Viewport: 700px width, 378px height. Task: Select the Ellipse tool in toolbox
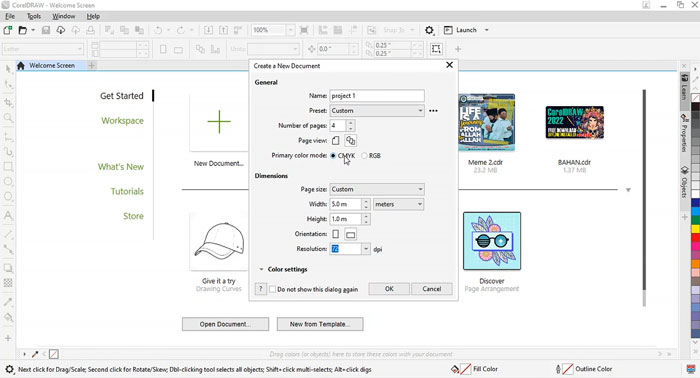[8, 182]
